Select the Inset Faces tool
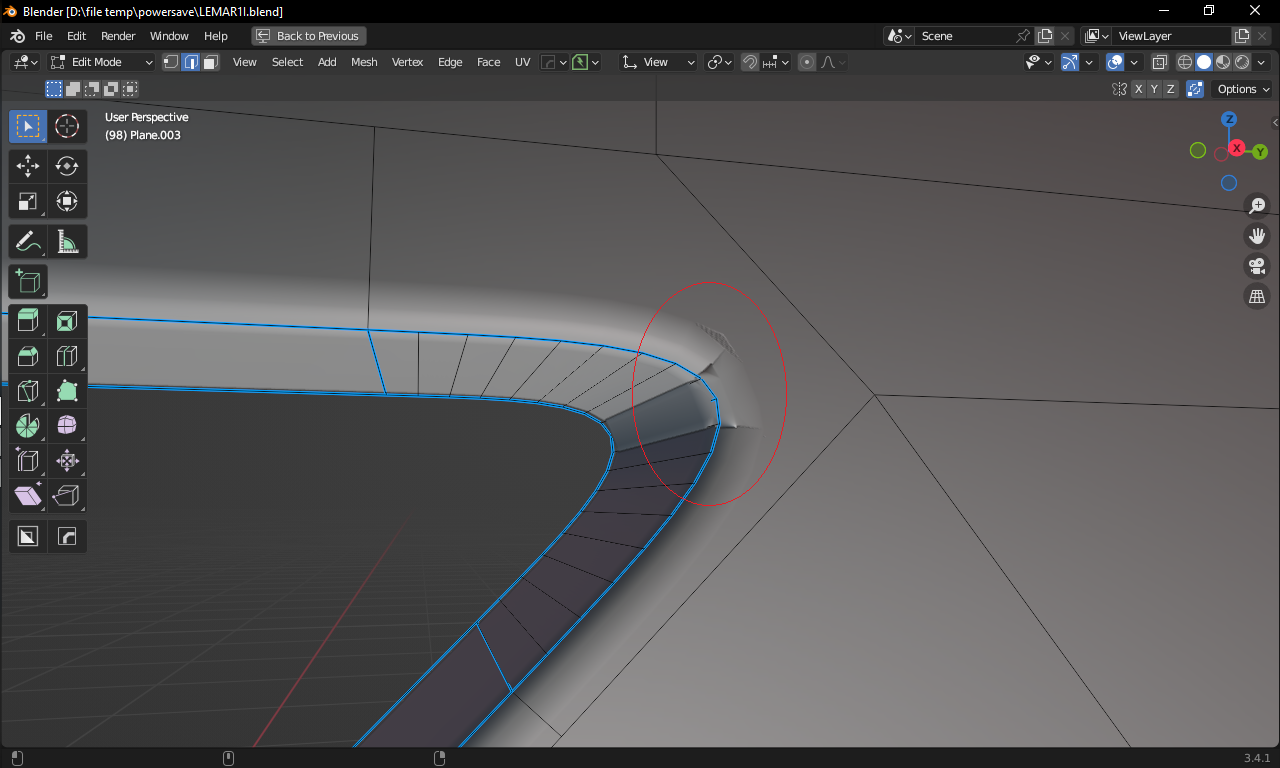 (67, 321)
